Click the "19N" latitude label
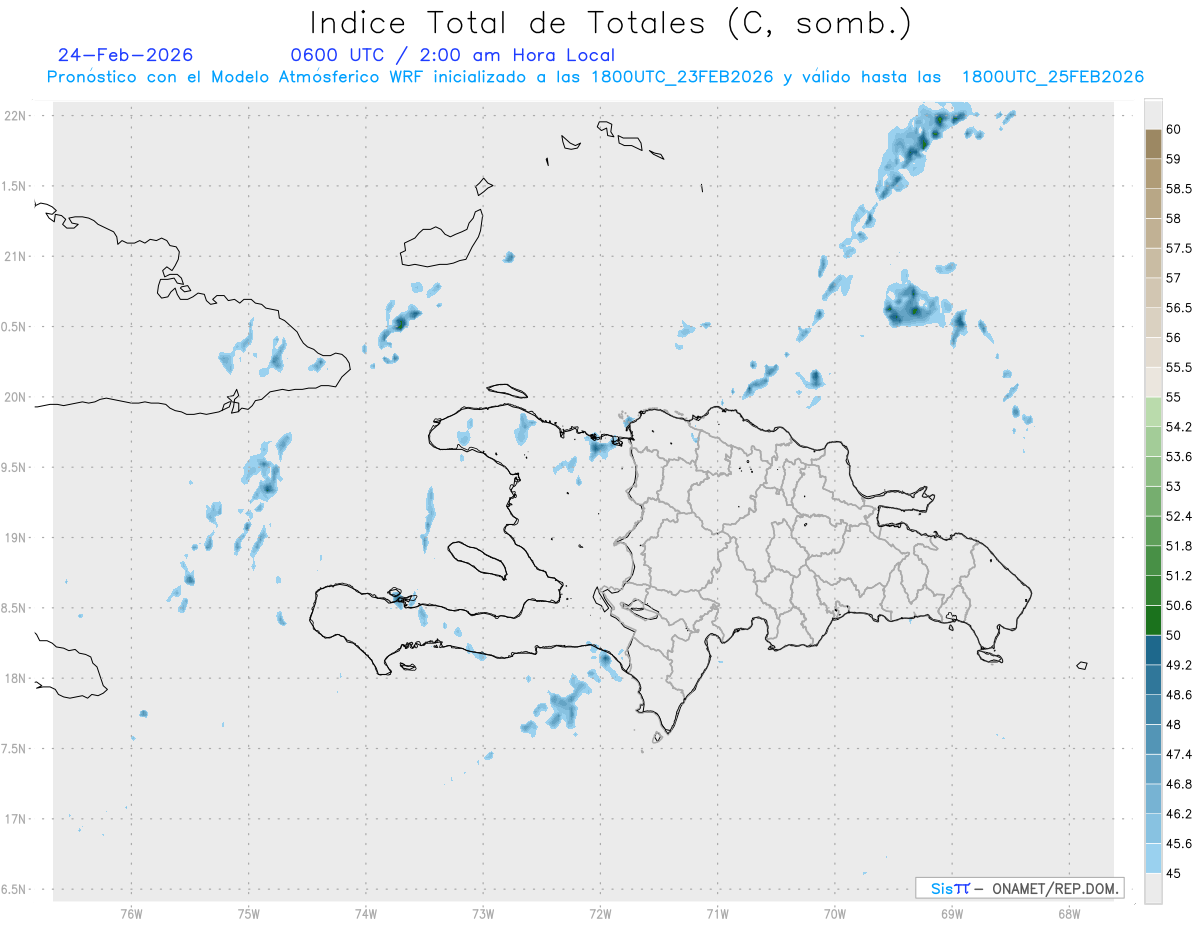 tap(16, 538)
